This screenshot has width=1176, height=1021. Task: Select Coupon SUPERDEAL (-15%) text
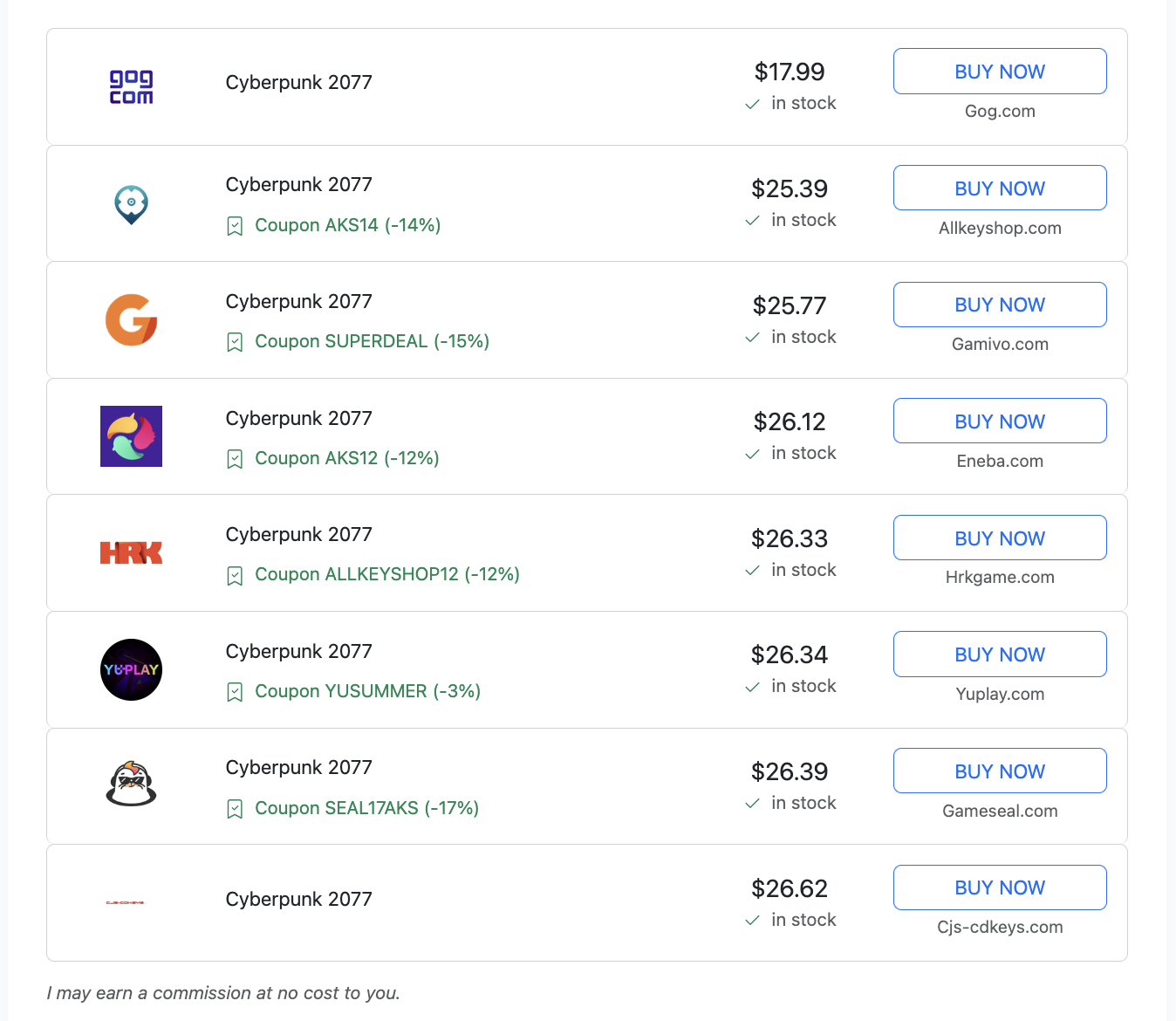click(372, 341)
